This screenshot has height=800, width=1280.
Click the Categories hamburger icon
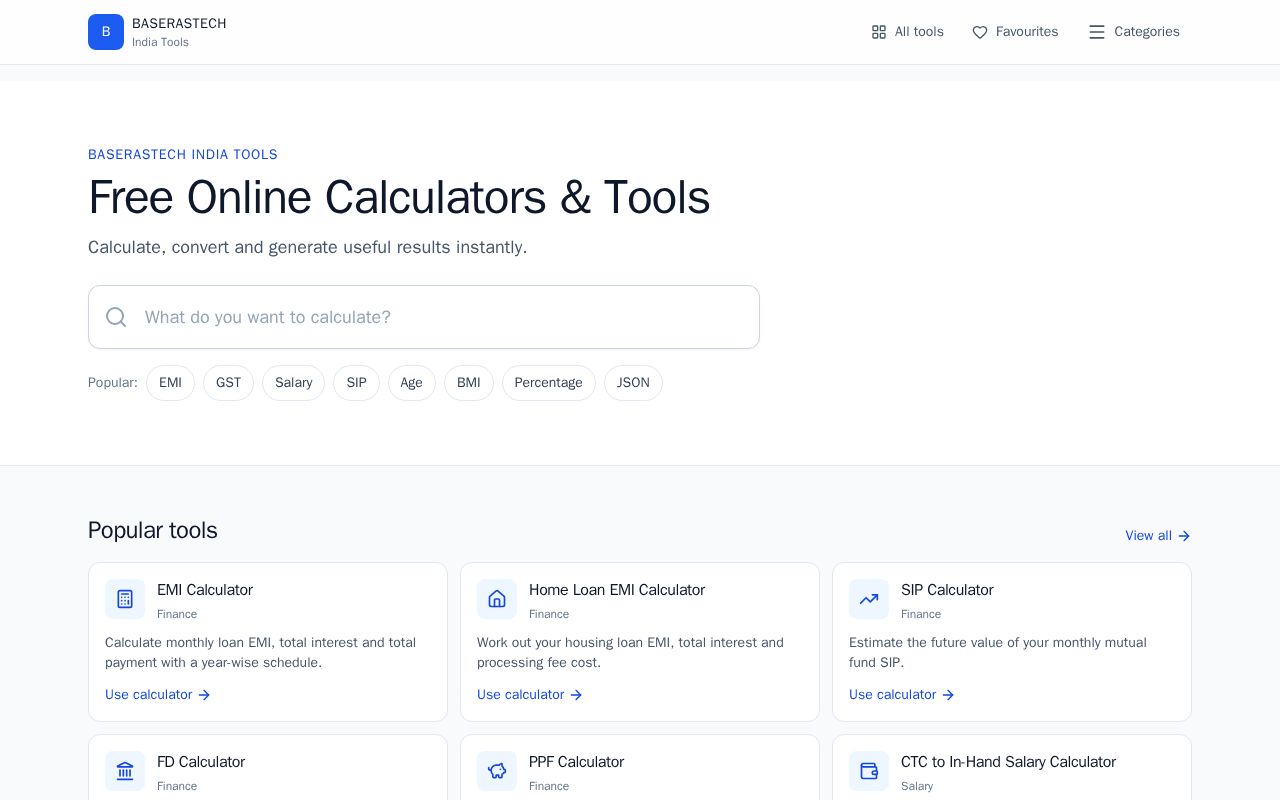point(1097,32)
